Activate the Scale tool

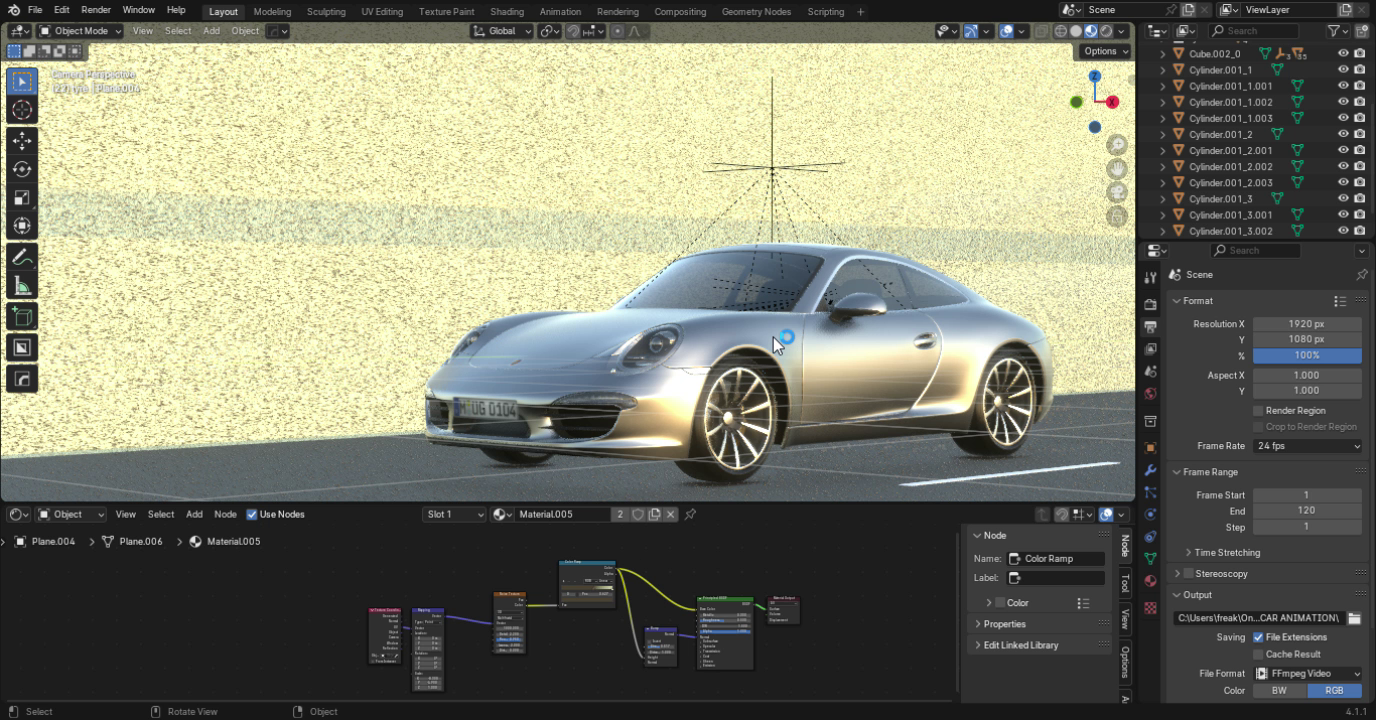[x=22, y=197]
